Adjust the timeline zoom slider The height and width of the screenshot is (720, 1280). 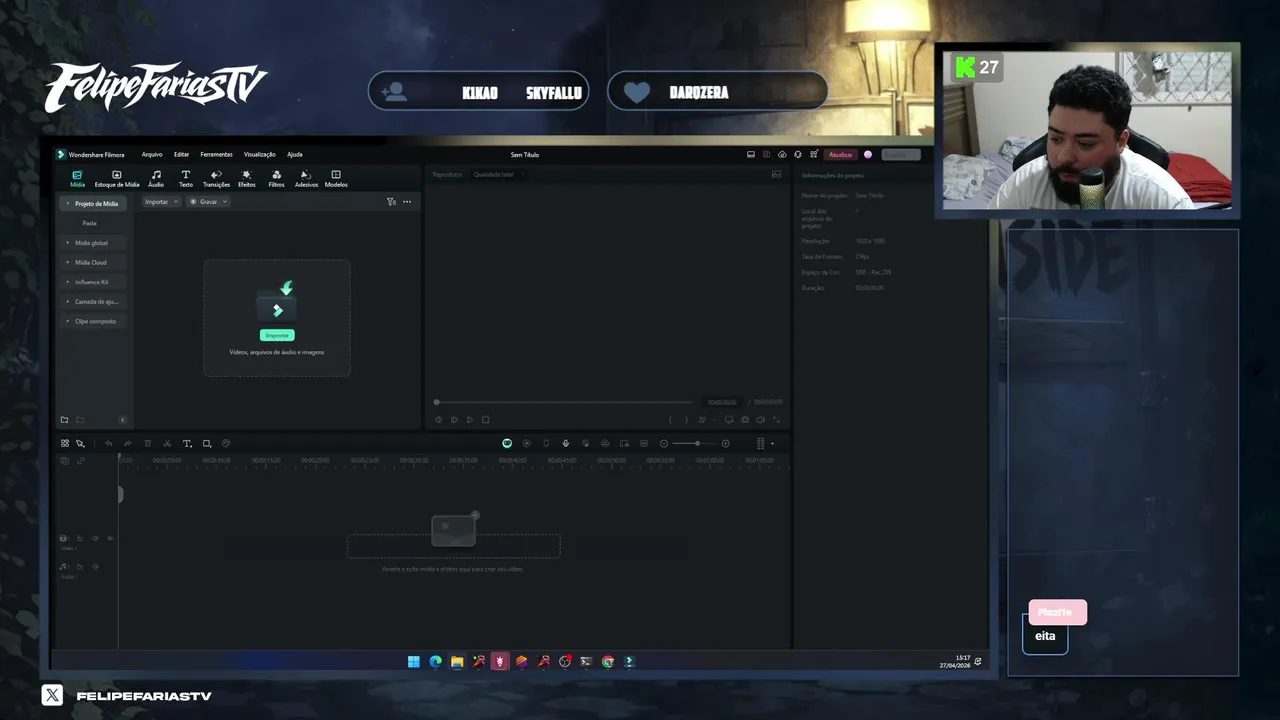(695, 443)
